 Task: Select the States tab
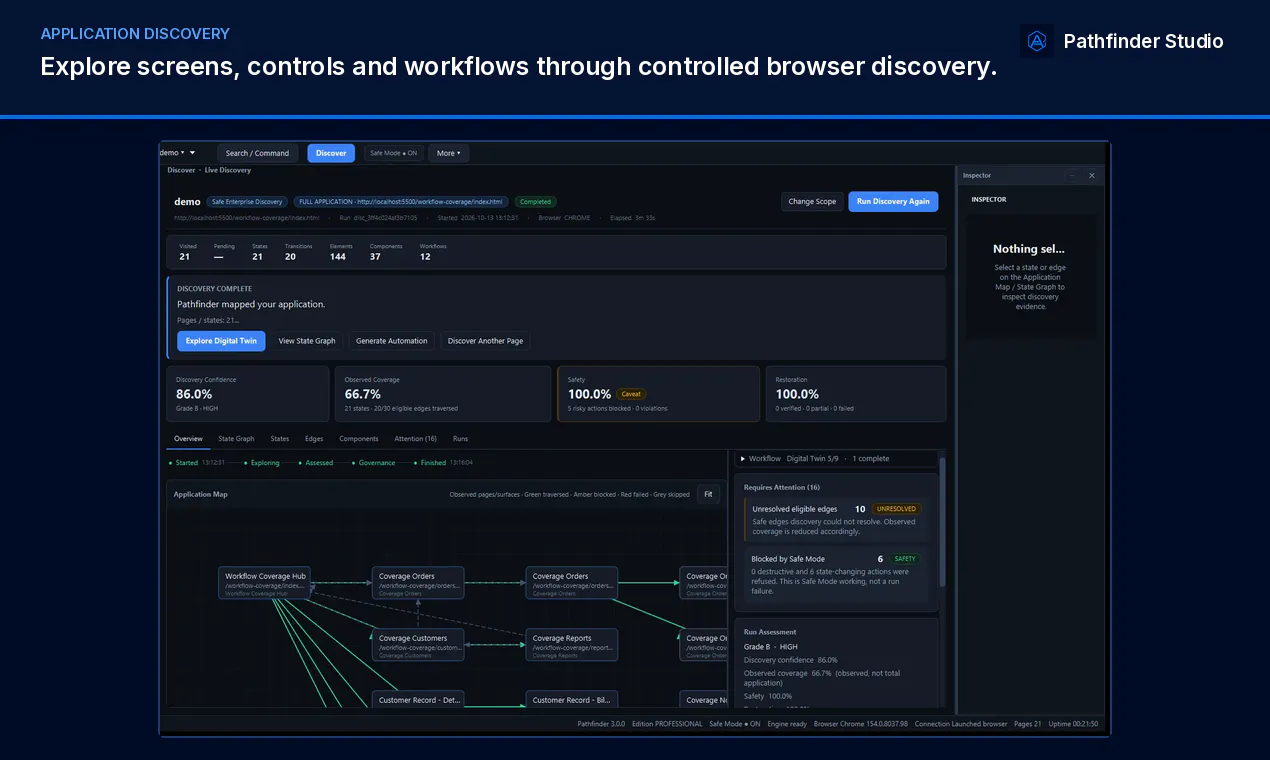(280, 439)
